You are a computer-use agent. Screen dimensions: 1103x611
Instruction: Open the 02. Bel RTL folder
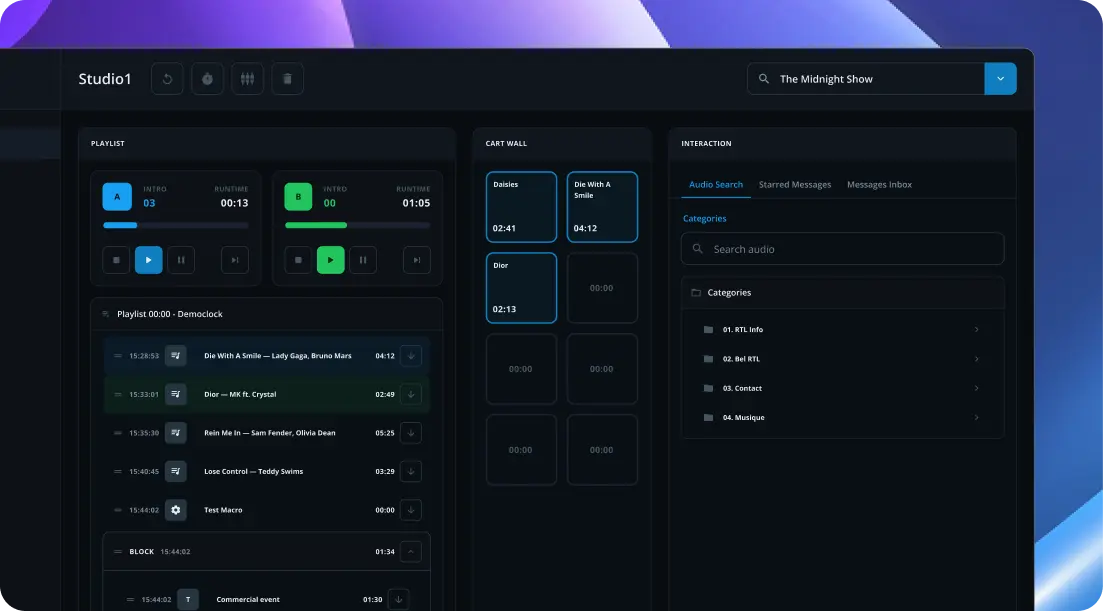843,359
